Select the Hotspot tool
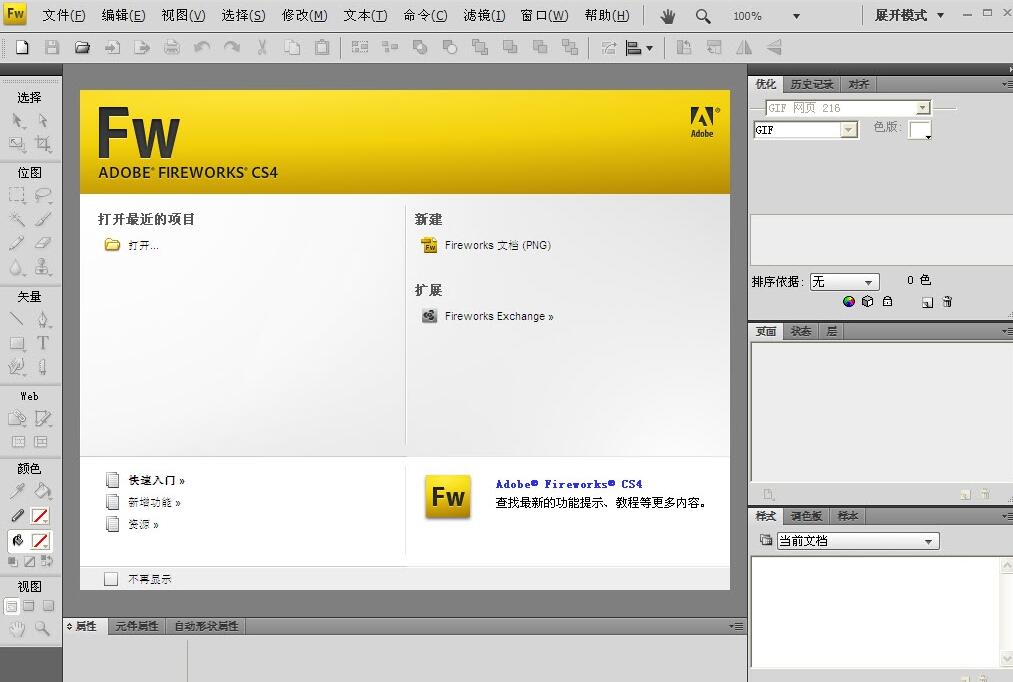This screenshot has height=682, width=1013. (x=17, y=418)
